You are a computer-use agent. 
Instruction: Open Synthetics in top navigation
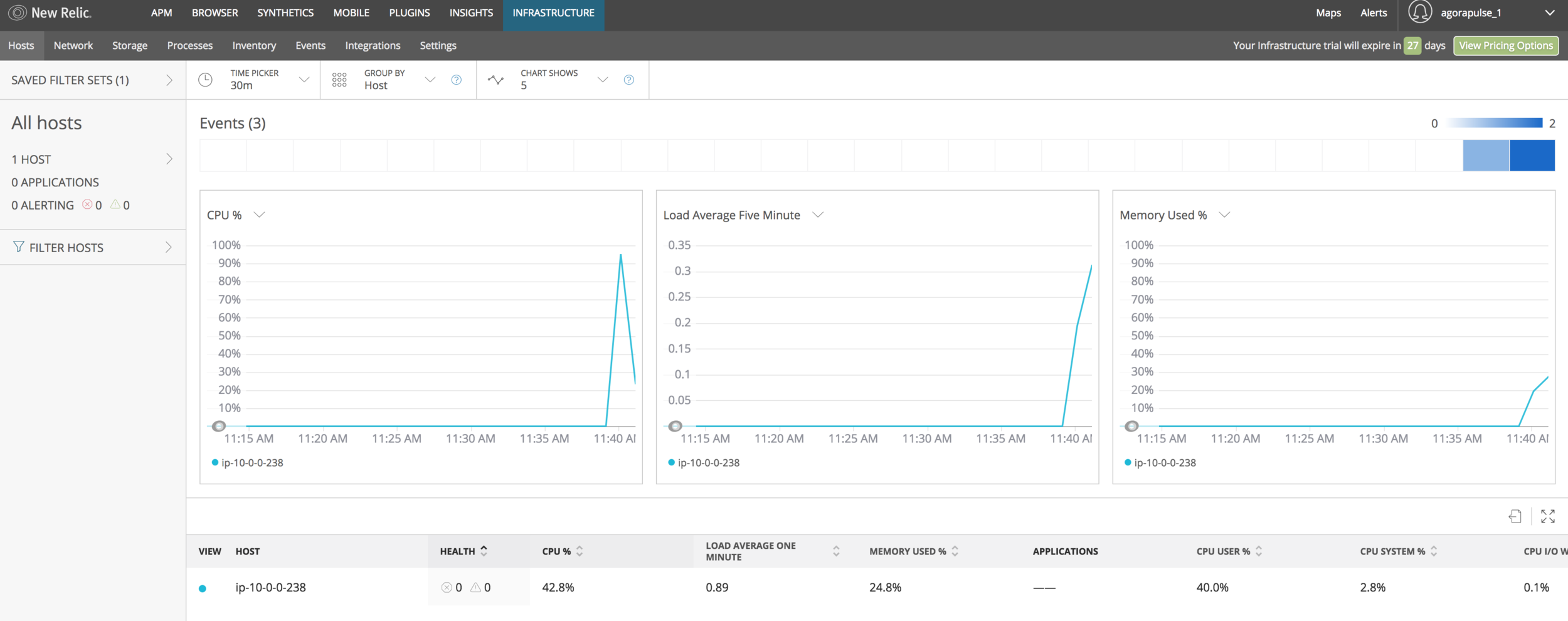(285, 13)
